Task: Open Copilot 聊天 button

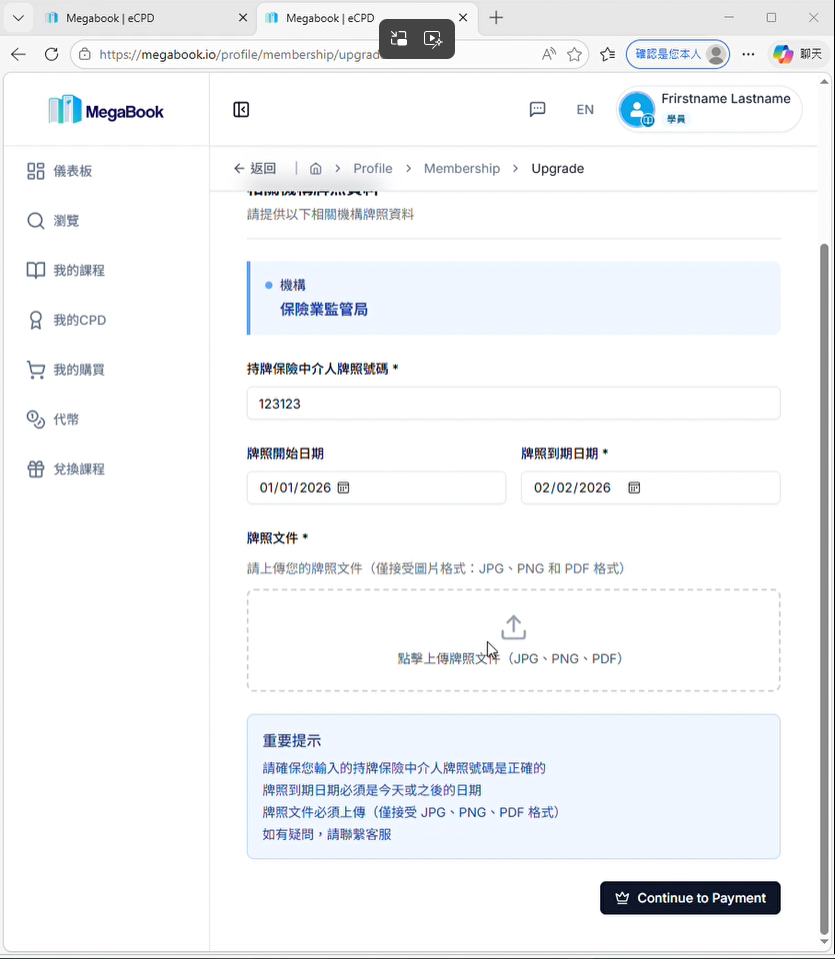Action: point(798,54)
